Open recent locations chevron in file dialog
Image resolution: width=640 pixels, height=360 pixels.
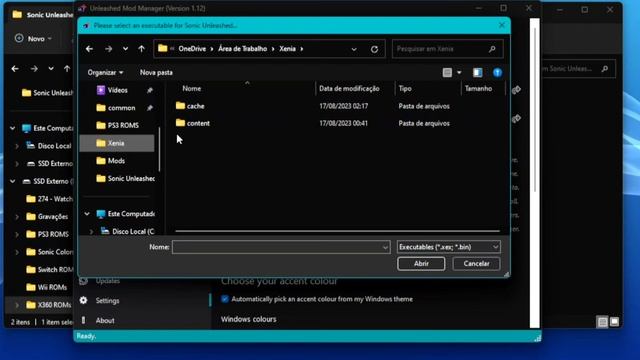coord(125,49)
